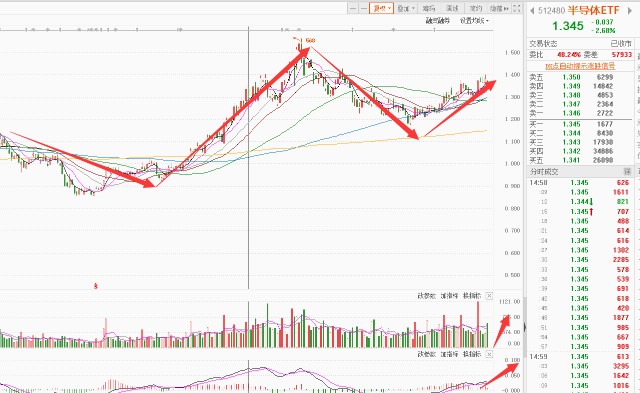Click 改参数 in the MACD indicator panel

coord(427,354)
